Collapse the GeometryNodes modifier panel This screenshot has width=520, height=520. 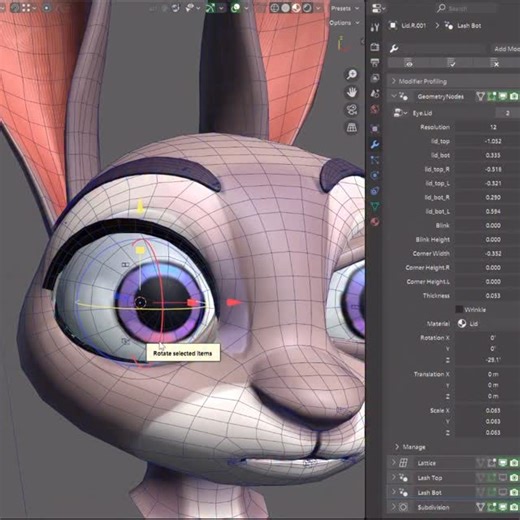[394, 96]
